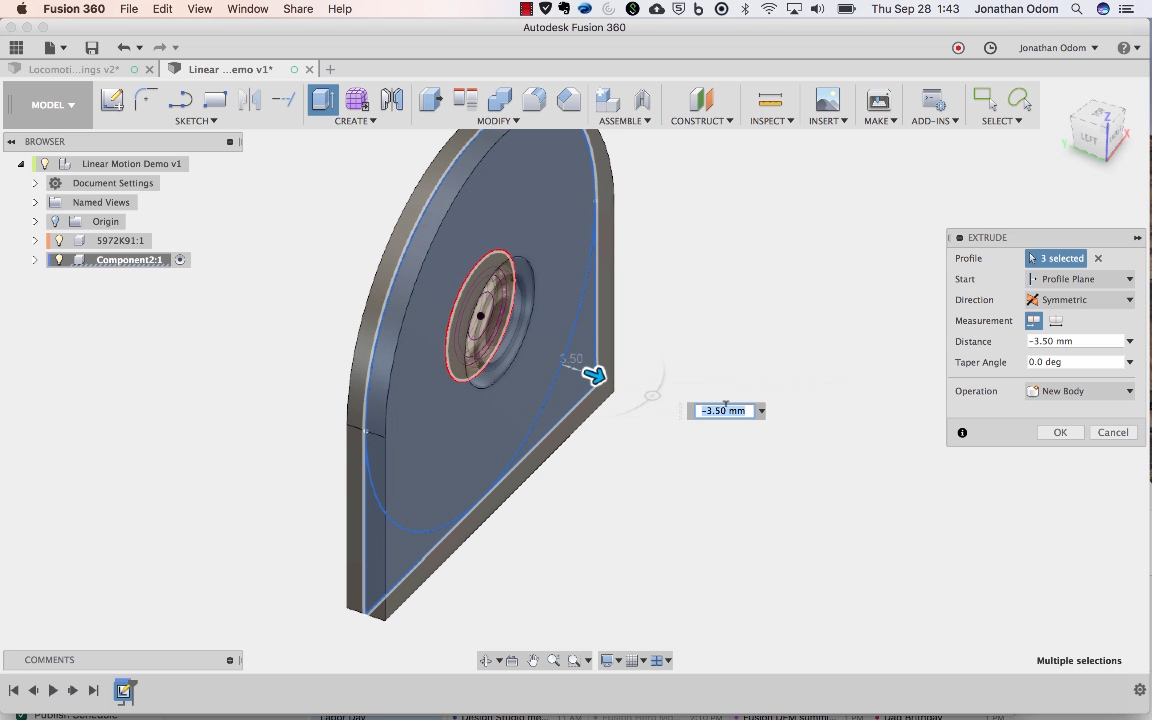This screenshot has width=1152, height=720.
Task: Click the timeline play button
Action: [x=53, y=690]
